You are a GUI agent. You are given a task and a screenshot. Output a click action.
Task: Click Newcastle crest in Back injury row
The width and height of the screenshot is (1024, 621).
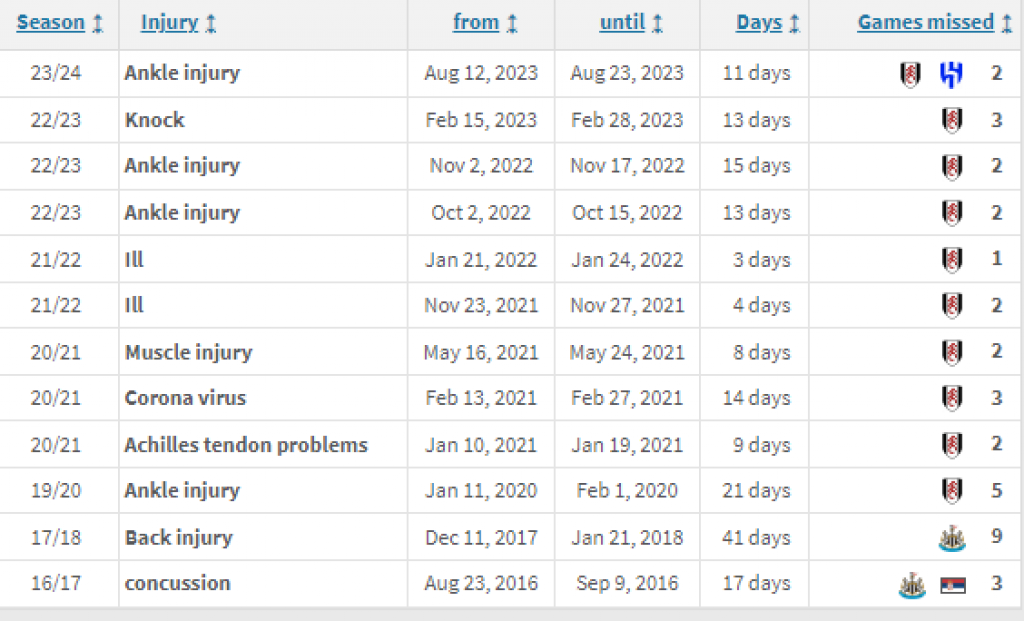point(952,538)
